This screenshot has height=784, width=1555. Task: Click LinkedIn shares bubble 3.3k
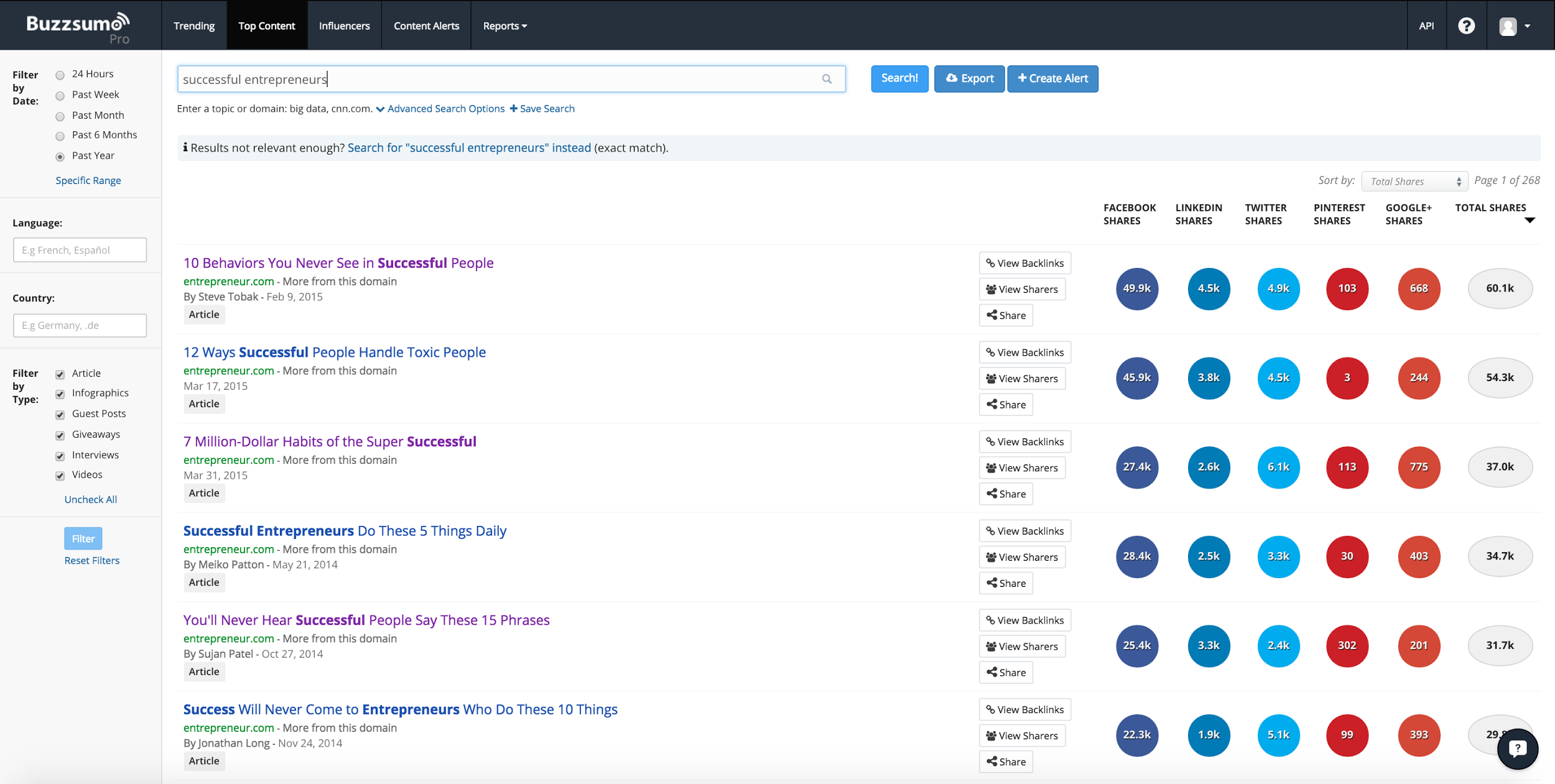click(x=1209, y=645)
